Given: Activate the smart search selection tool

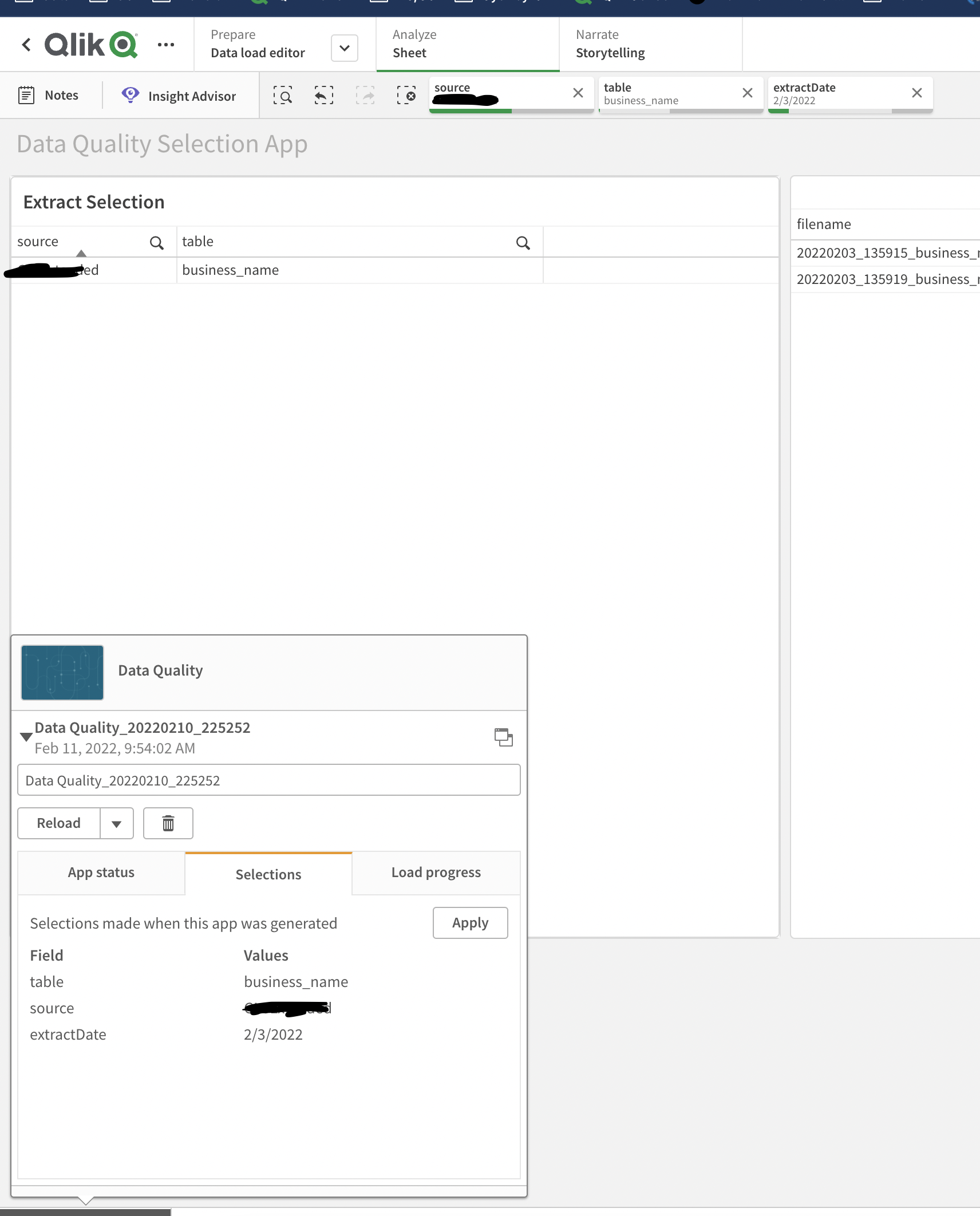Looking at the screenshot, I should pyautogui.click(x=283, y=95).
